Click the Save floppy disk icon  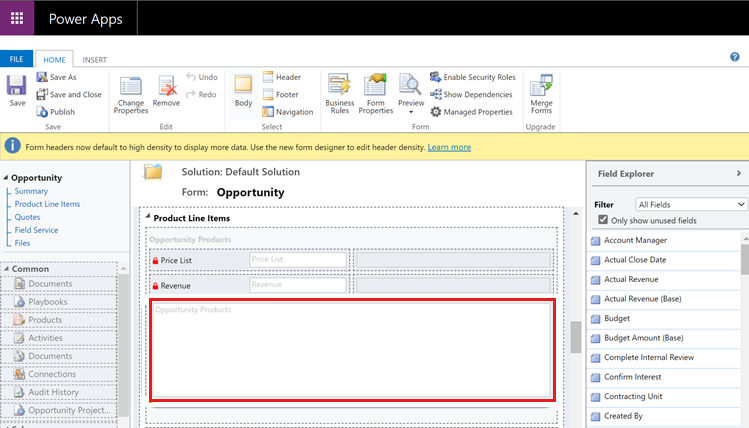point(17,86)
